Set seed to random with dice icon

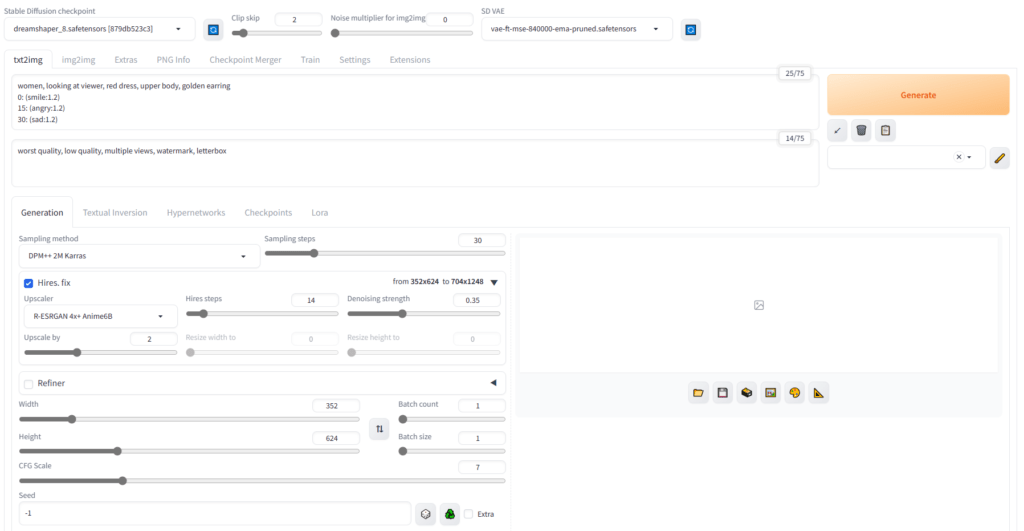pos(425,514)
